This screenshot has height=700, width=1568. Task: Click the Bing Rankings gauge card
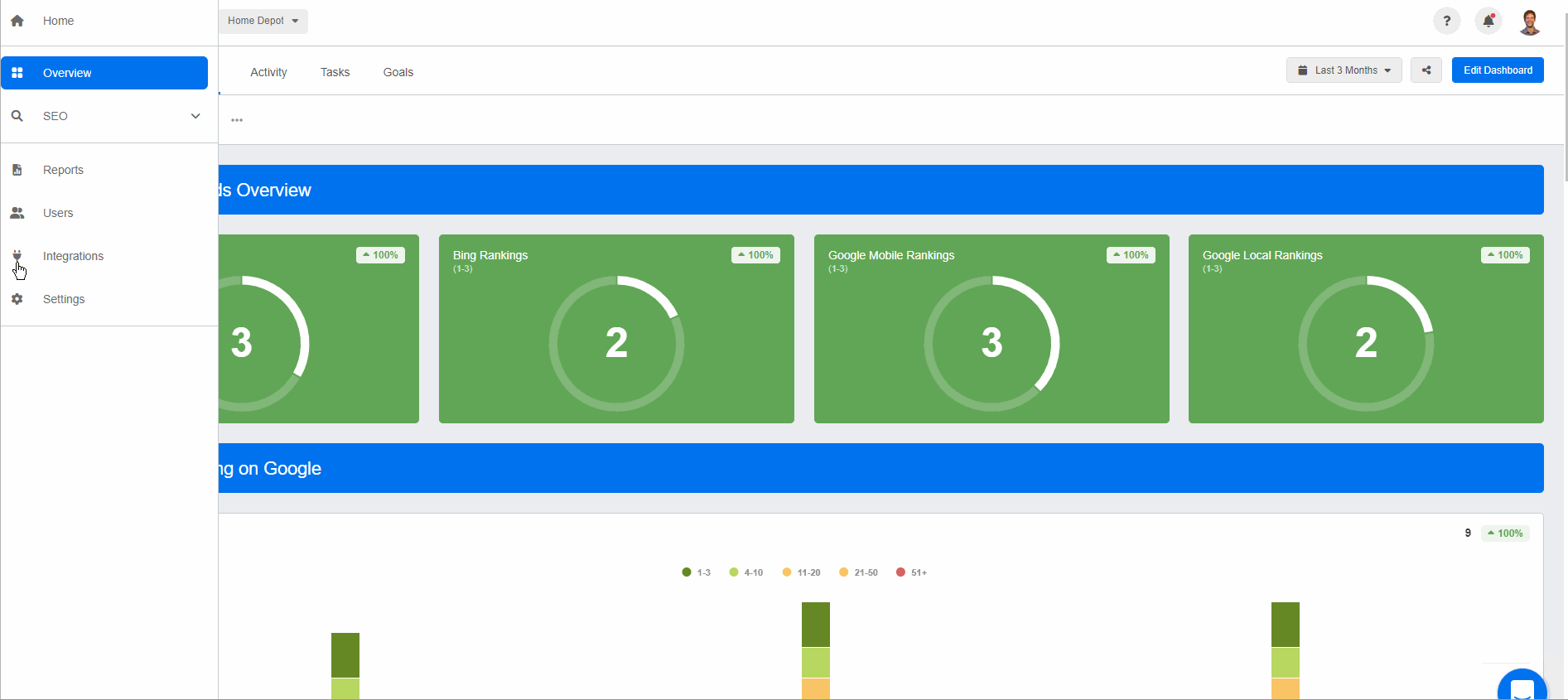[x=616, y=329]
